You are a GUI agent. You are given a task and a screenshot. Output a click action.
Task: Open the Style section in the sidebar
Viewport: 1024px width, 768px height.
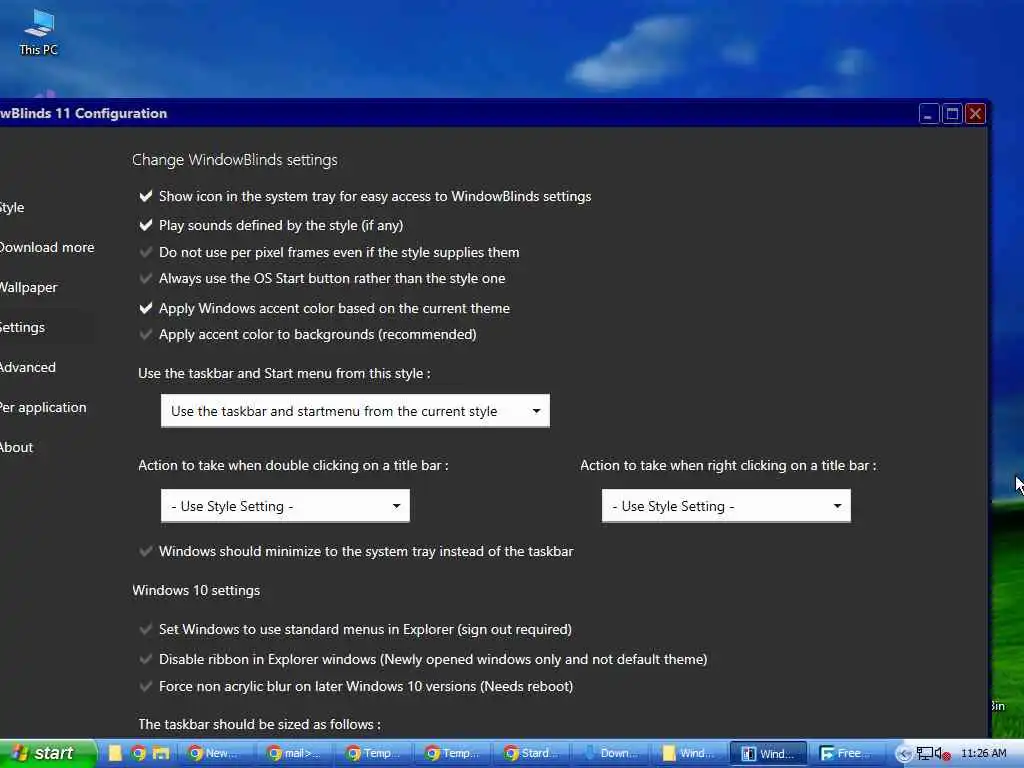12,208
